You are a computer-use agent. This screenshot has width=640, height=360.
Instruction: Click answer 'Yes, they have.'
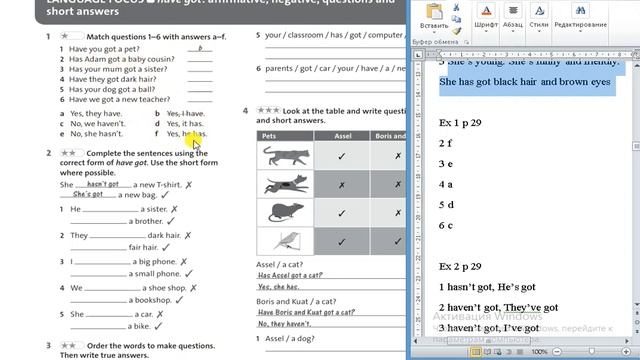(x=96, y=113)
